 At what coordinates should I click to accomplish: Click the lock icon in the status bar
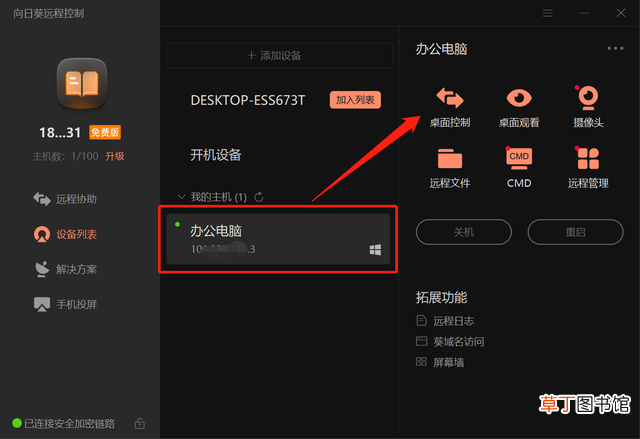point(140,423)
